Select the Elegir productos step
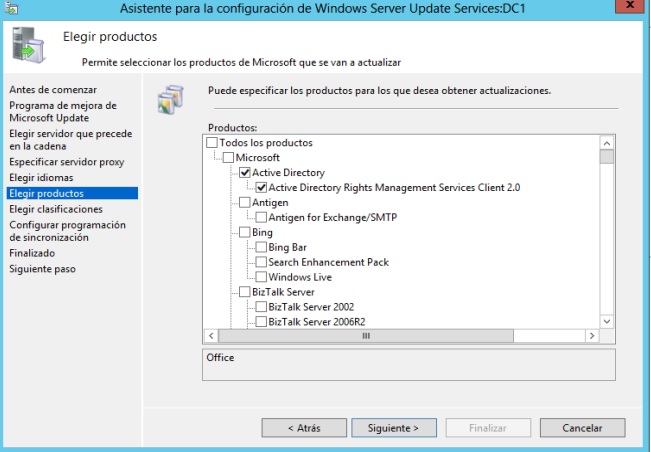 pyautogui.click(x=72, y=193)
